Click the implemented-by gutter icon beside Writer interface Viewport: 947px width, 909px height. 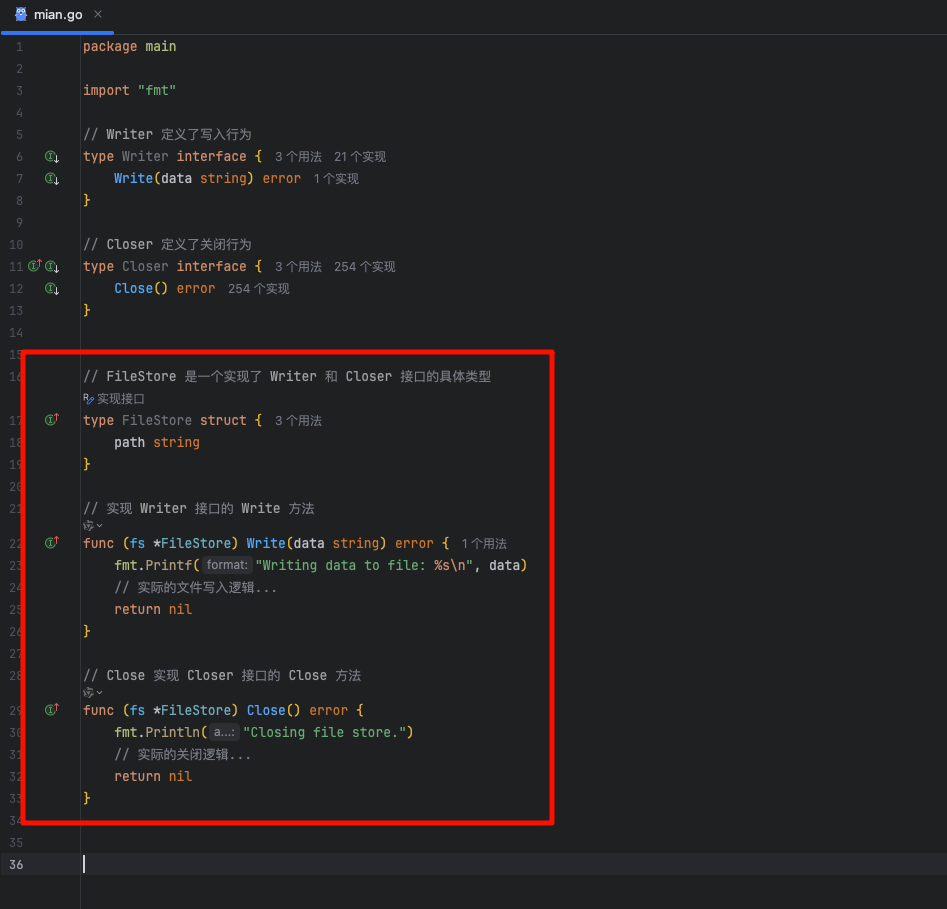click(52, 157)
